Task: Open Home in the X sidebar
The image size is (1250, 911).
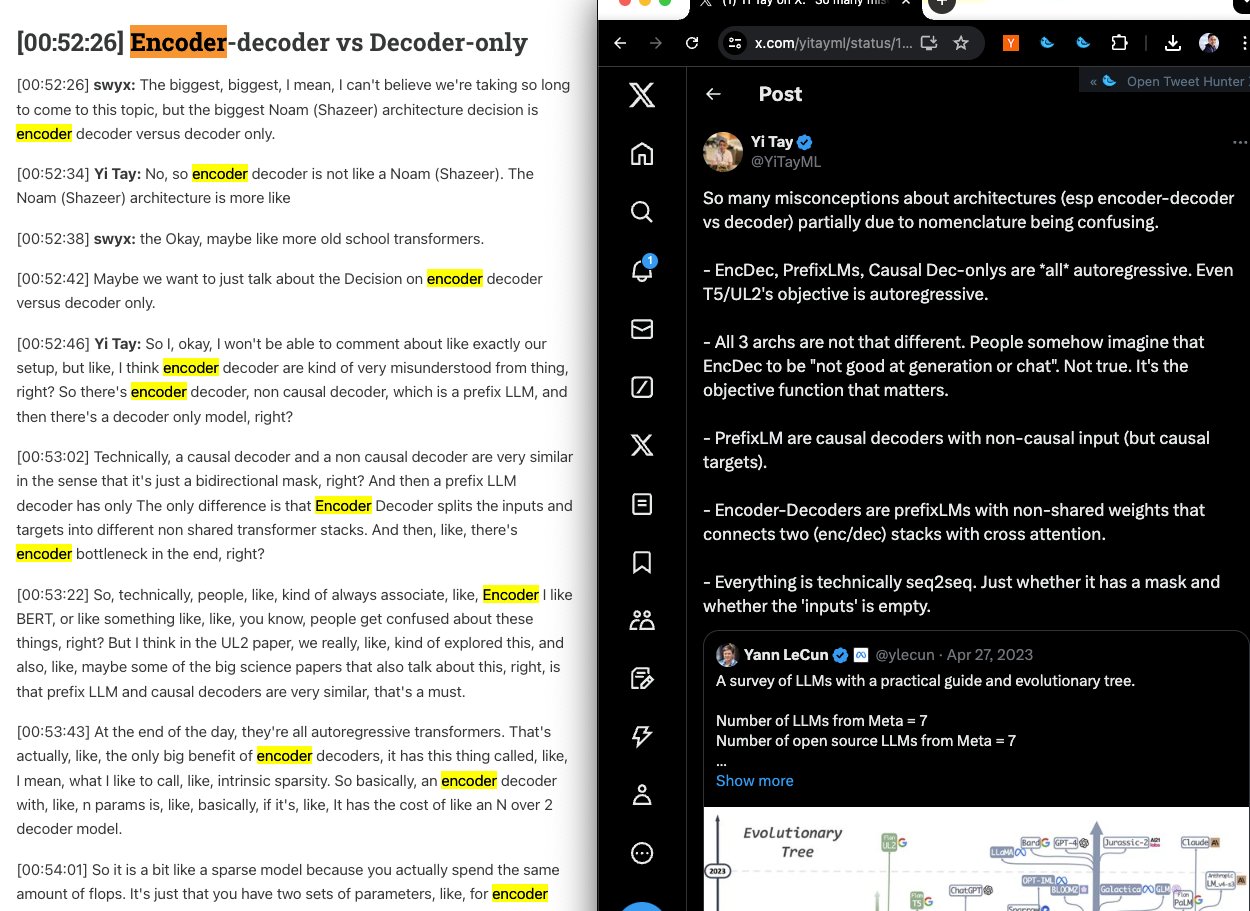Action: tap(642, 154)
